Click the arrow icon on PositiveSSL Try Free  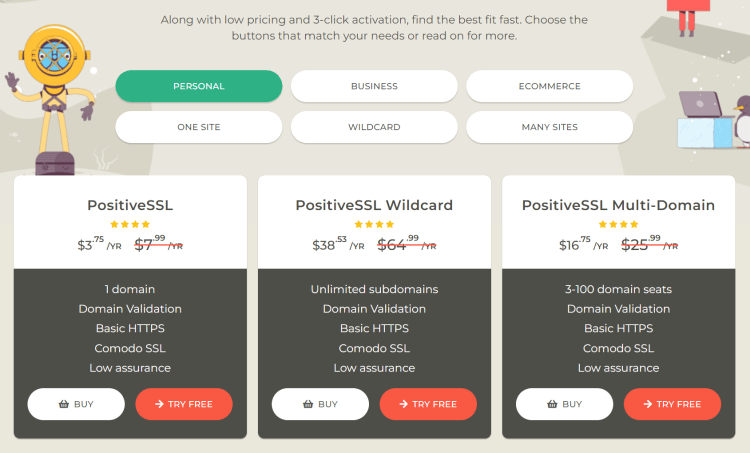tap(159, 404)
